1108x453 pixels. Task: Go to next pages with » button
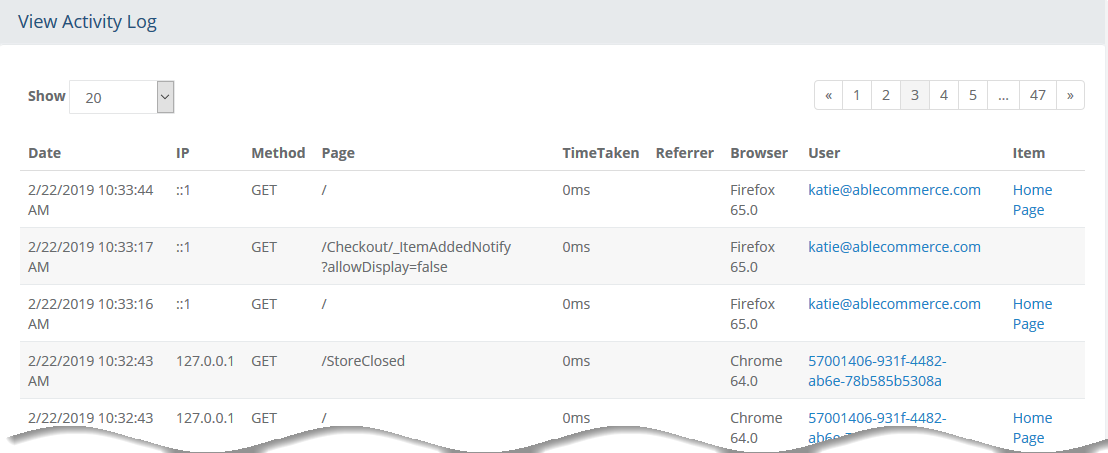pos(1071,95)
